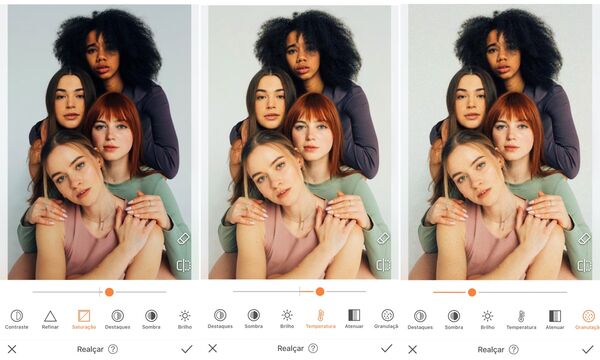Image resolution: width=600 pixels, height=360 pixels.
Task: Cancel edits with X on the Granulação screen
Action: coord(412,349)
